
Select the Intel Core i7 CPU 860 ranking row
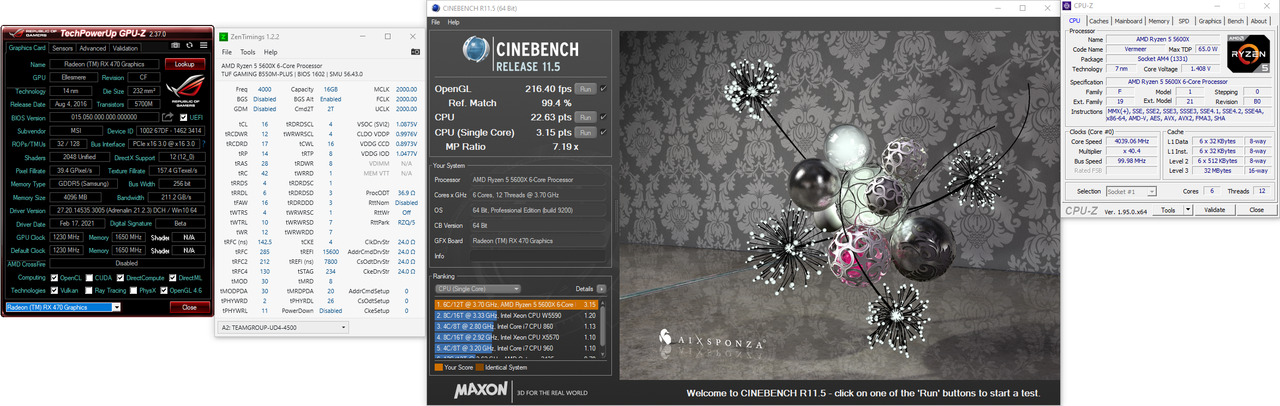(516, 326)
